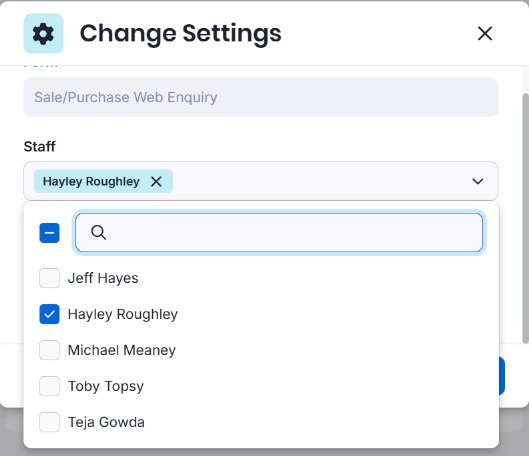Check the Michael Meaney checkbox
This screenshot has width=529, height=456.
click(49, 350)
